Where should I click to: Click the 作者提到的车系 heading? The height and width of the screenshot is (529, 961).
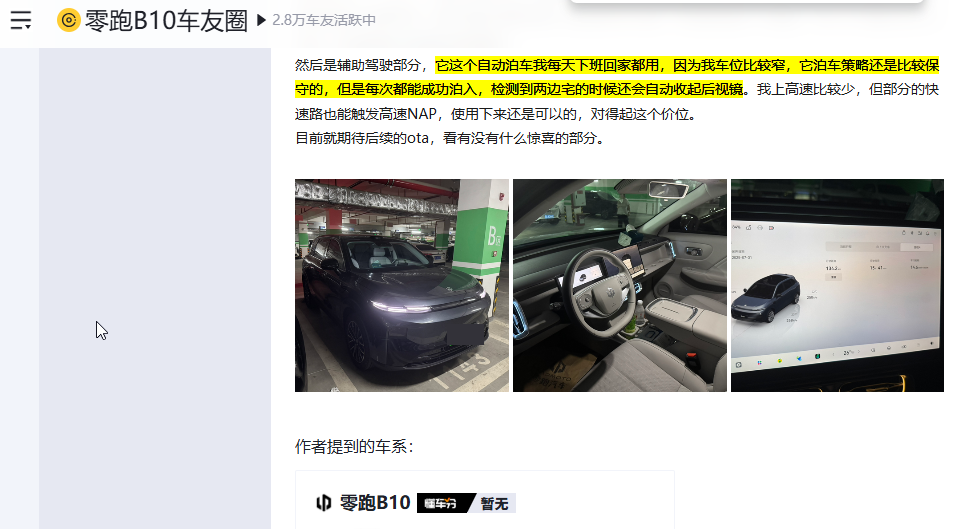354,446
